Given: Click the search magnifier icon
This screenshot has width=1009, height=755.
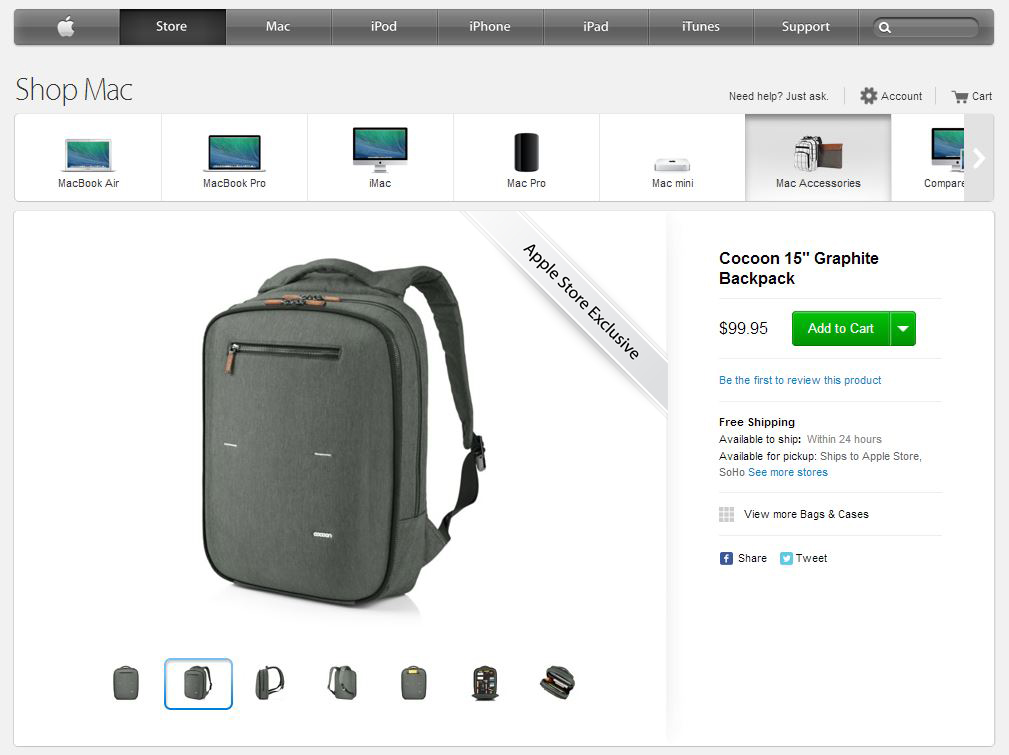Looking at the screenshot, I should coord(885,27).
